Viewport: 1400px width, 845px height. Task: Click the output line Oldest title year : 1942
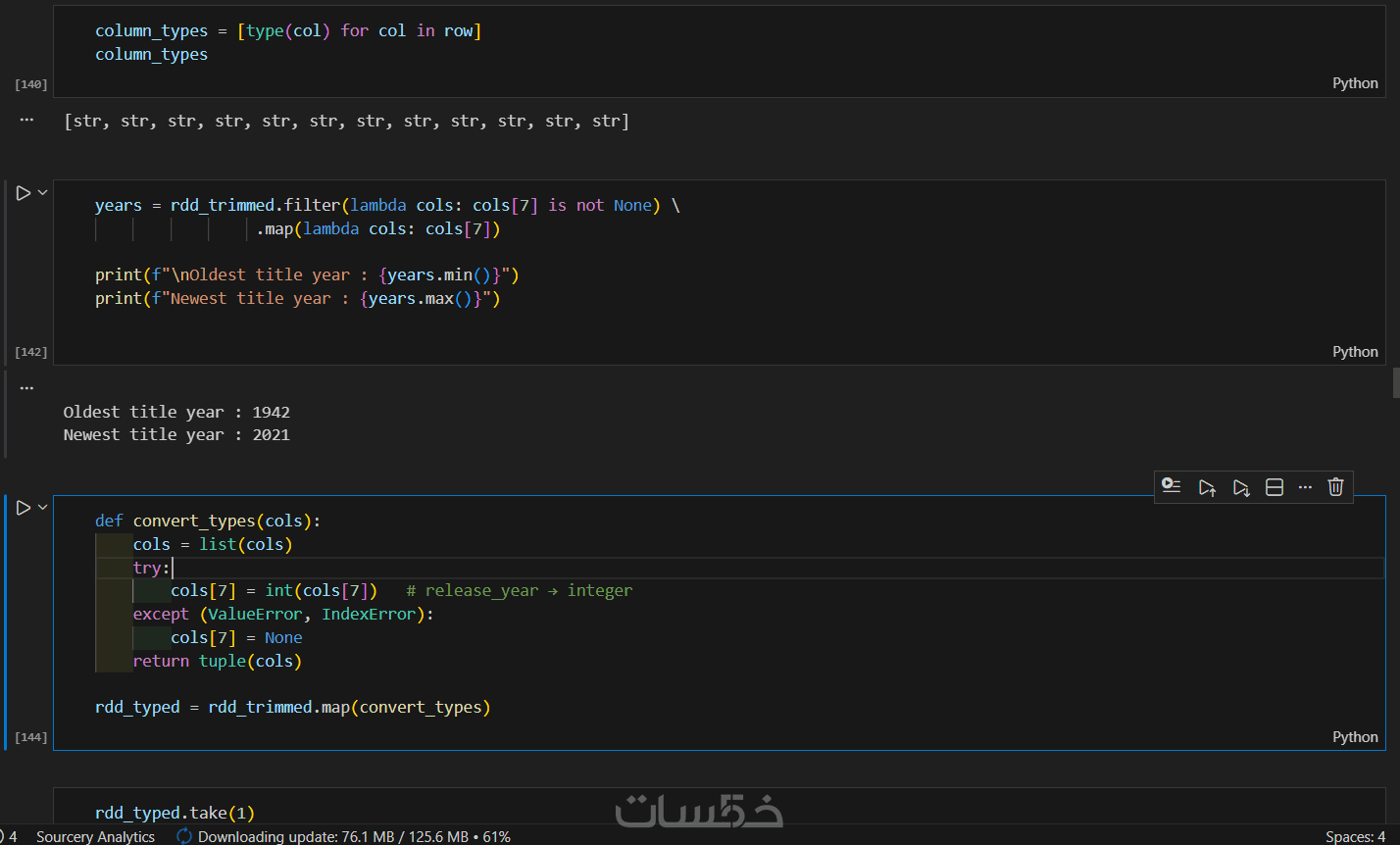click(176, 412)
